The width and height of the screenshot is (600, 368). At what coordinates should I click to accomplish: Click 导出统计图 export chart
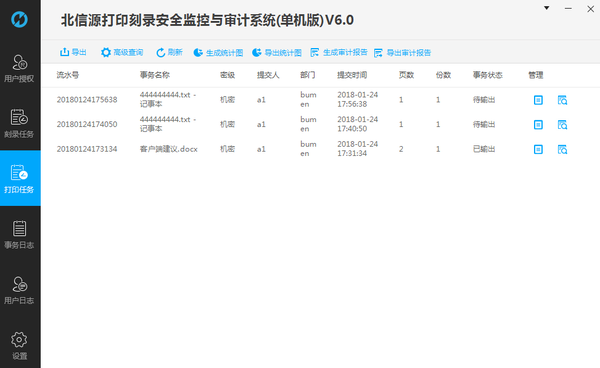pyautogui.click(x=277, y=53)
